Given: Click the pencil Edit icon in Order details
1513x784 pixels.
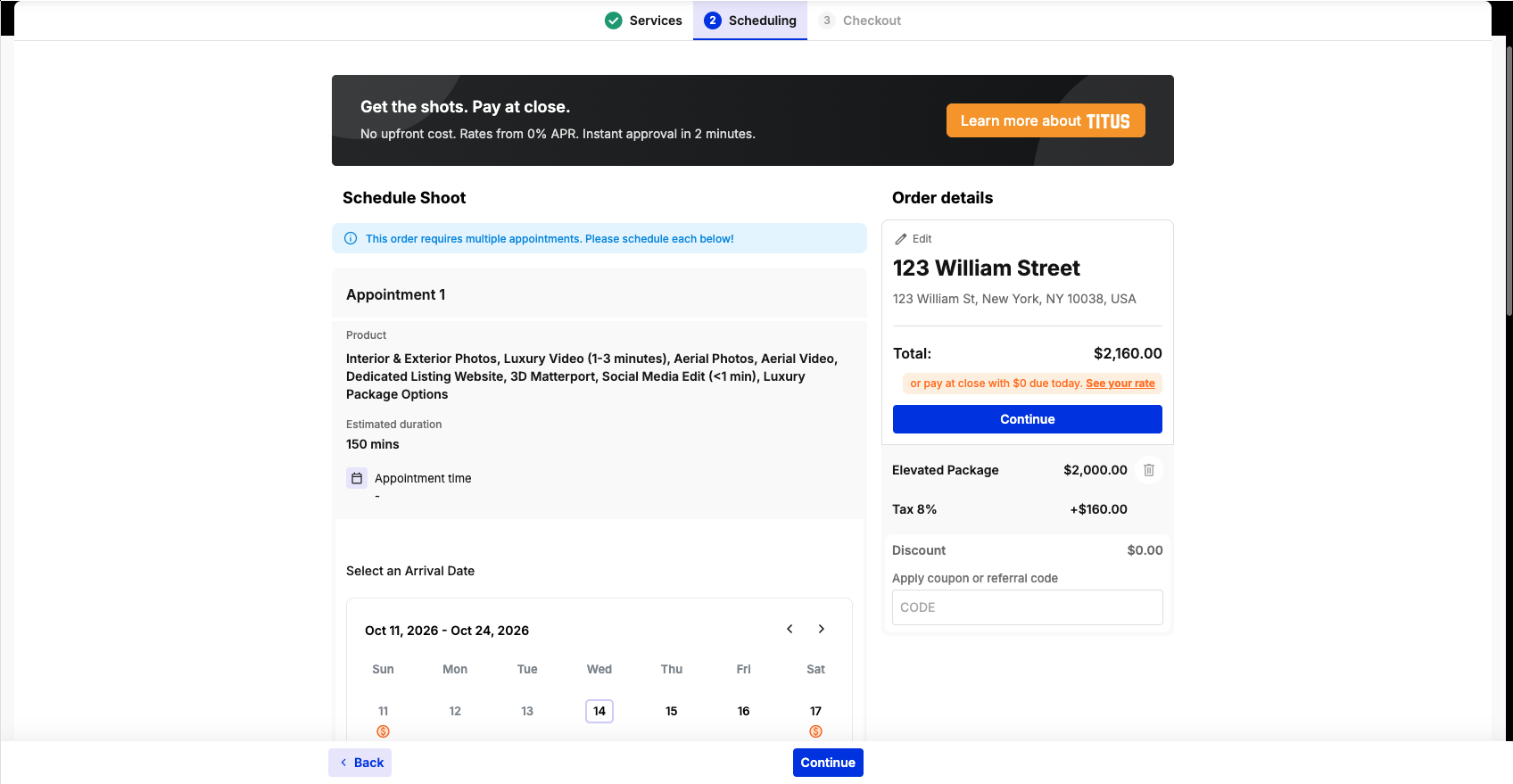Looking at the screenshot, I should [901, 239].
